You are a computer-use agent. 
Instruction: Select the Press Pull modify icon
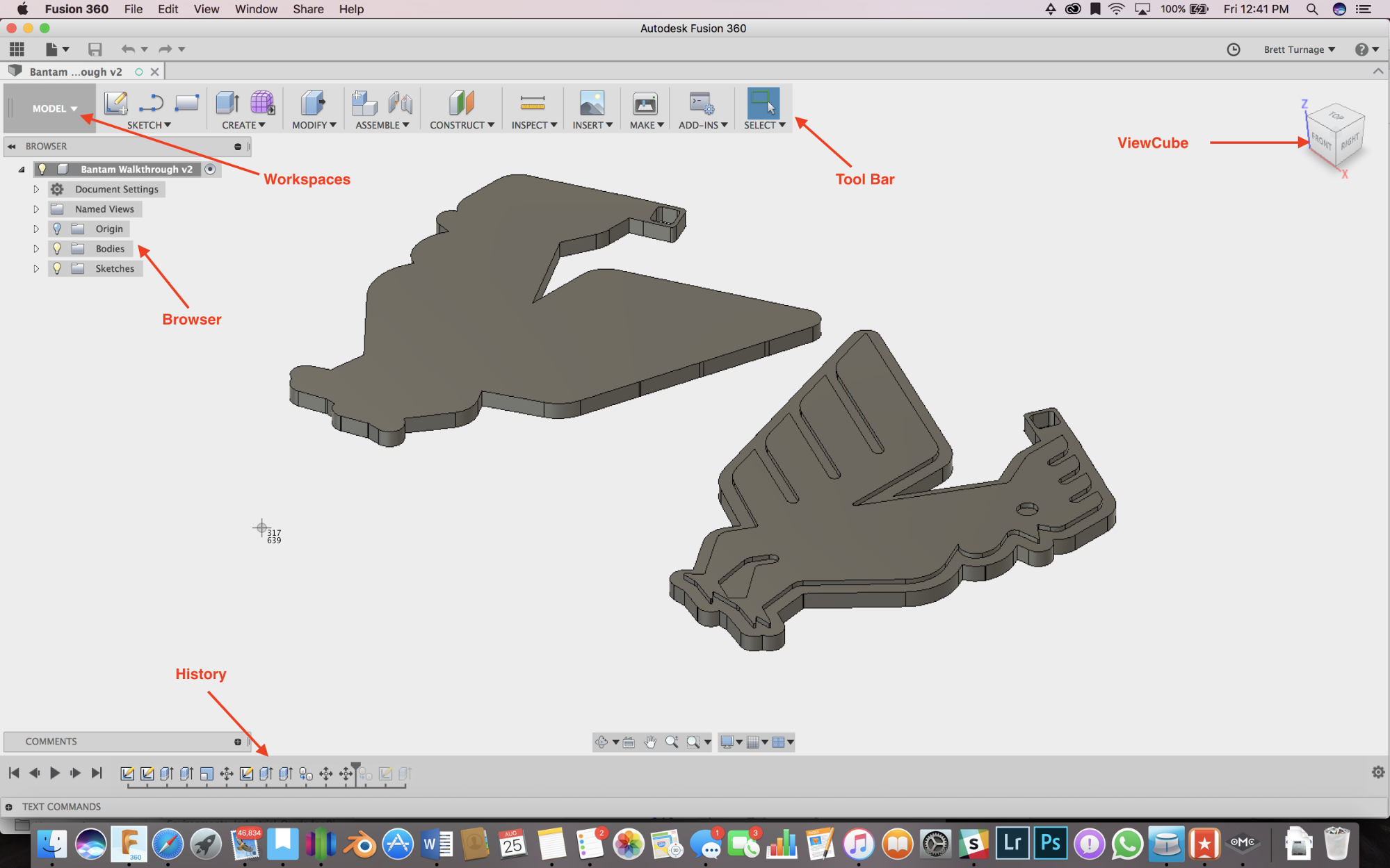click(x=313, y=103)
